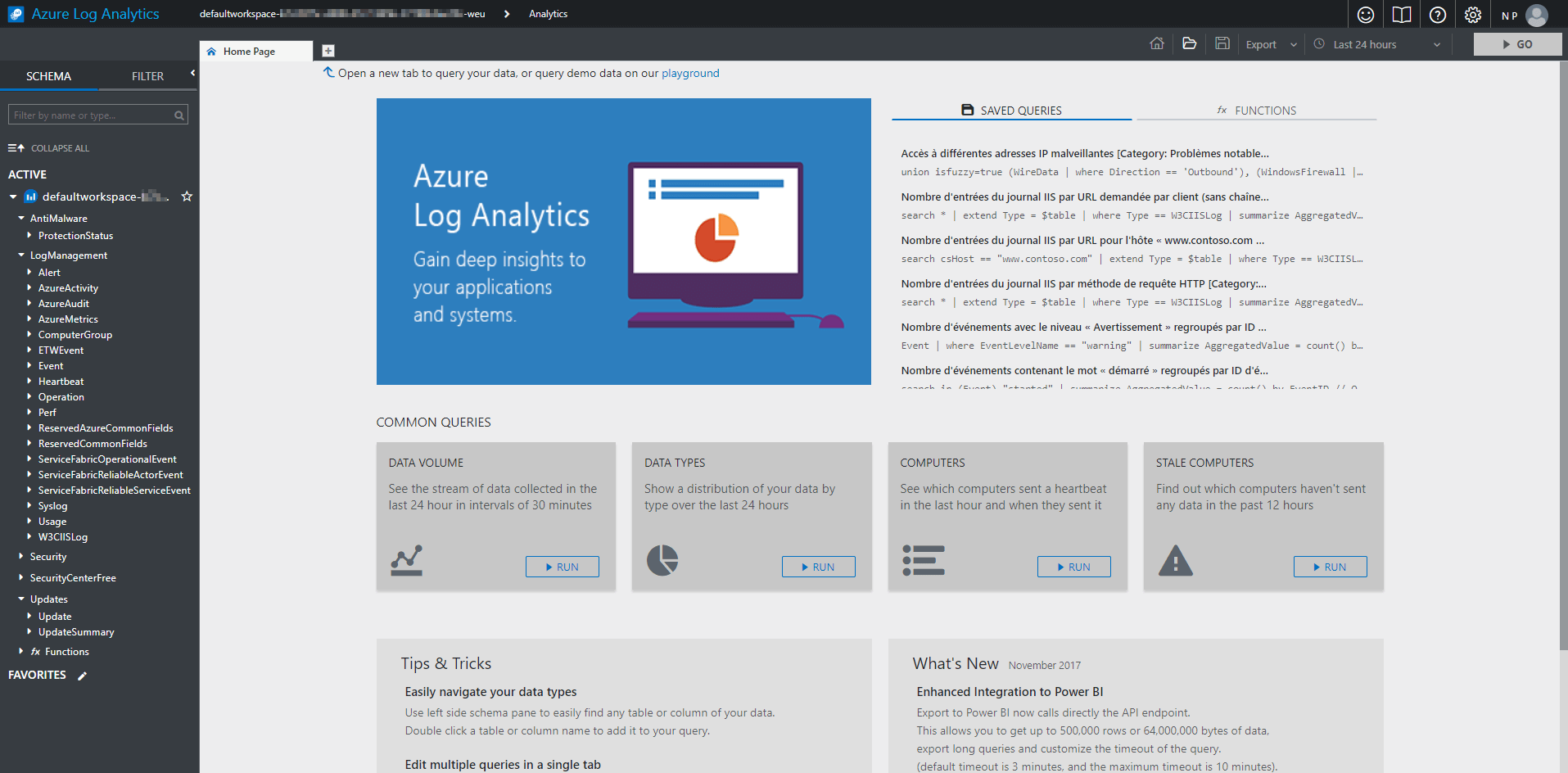Switch to the FILTER tab
Image resolution: width=1568 pixels, height=773 pixels.
tap(147, 76)
